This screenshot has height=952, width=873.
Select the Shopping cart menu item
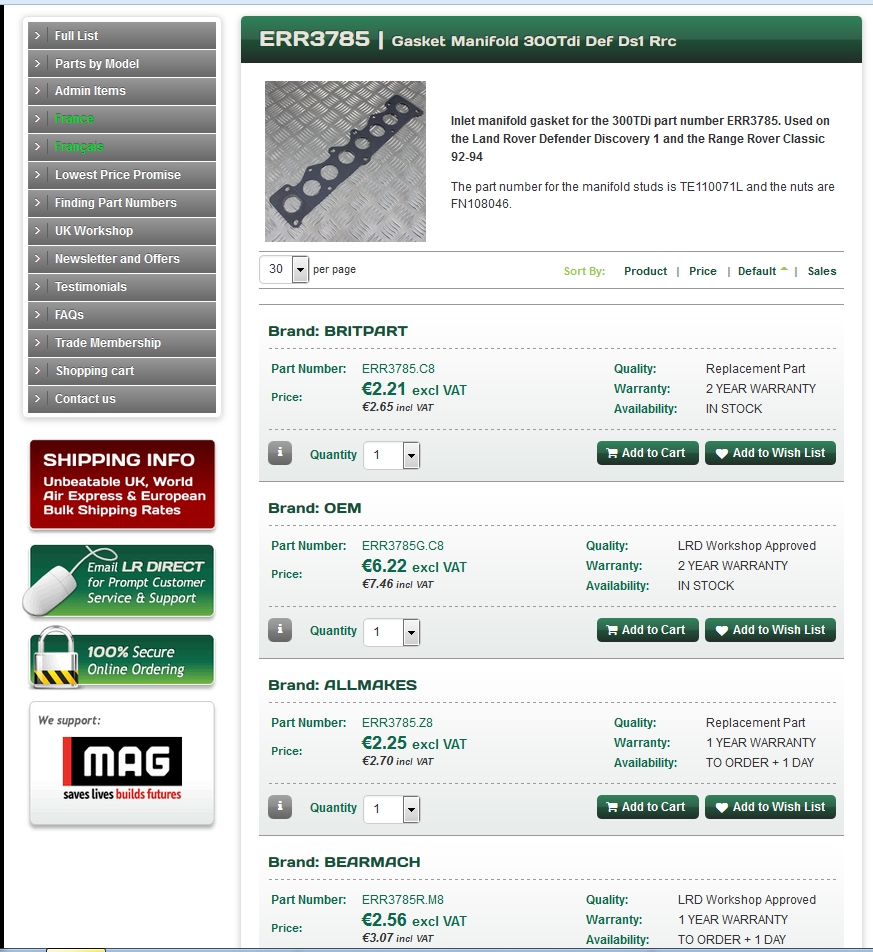(x=94, y=371)
